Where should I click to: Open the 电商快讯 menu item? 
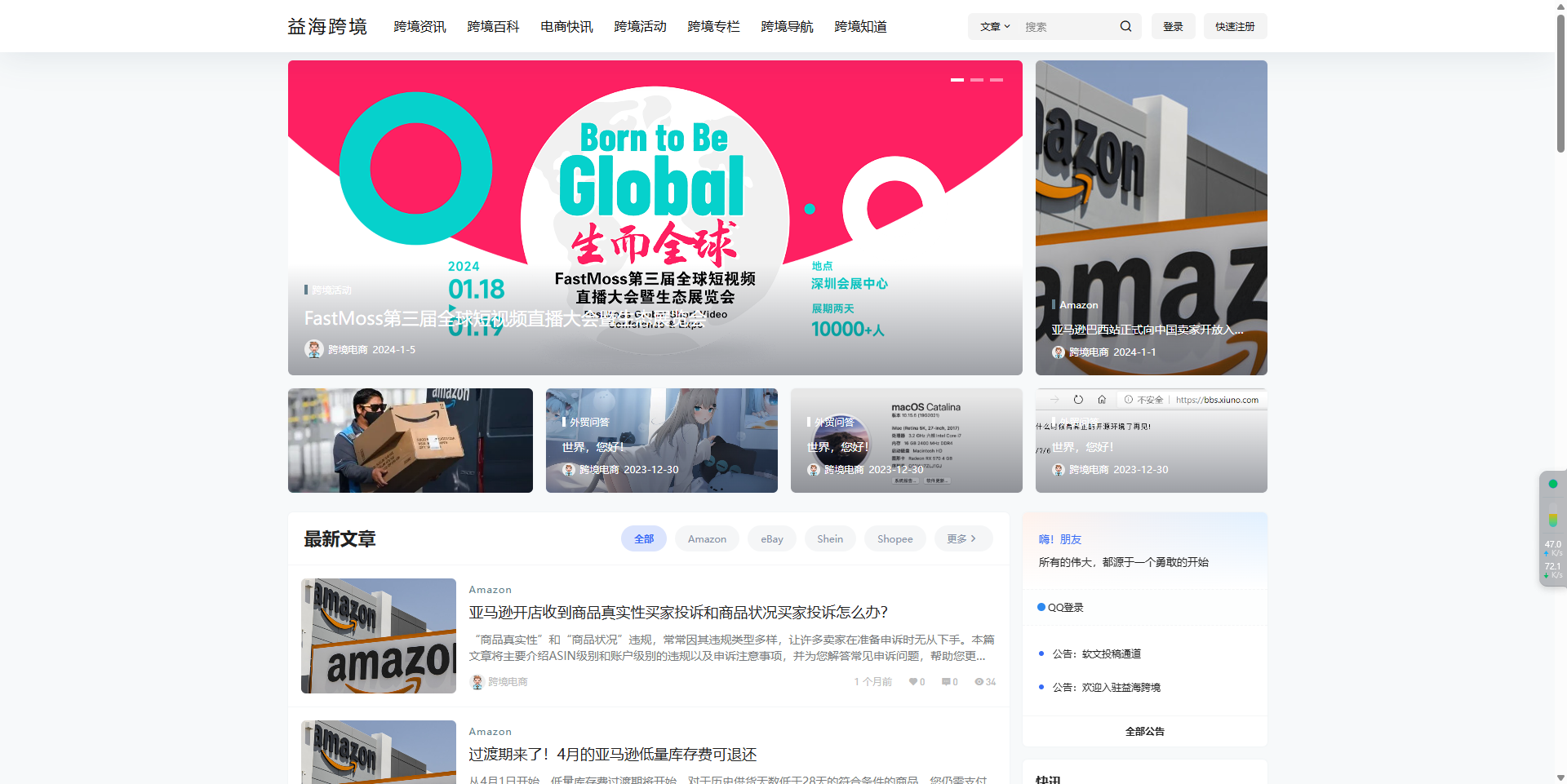[x=566, y=26]
